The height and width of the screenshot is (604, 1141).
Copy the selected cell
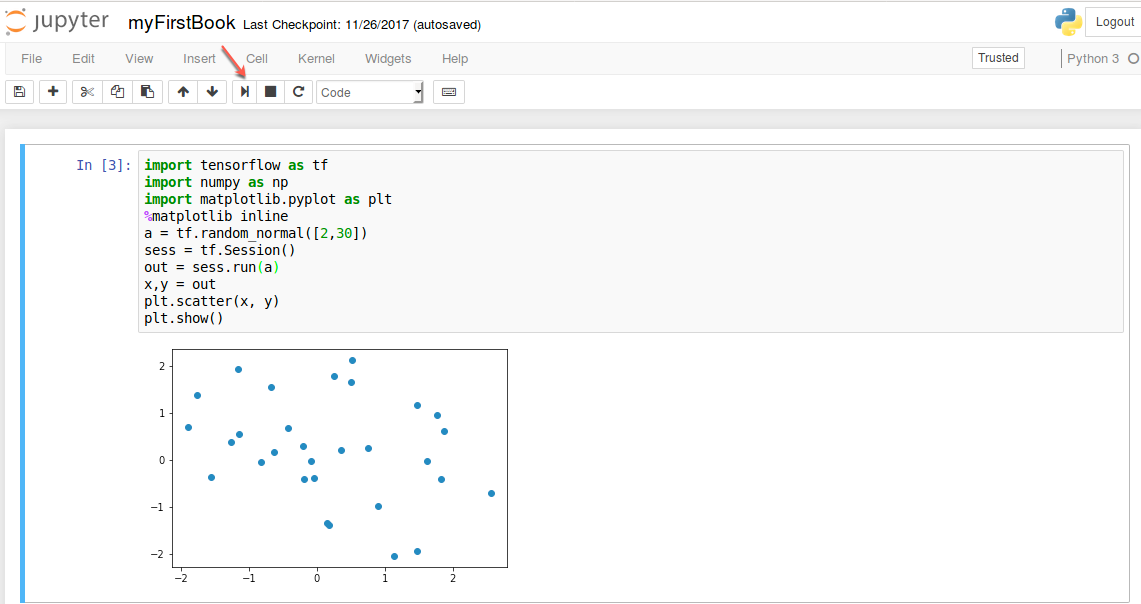[116, 91]
